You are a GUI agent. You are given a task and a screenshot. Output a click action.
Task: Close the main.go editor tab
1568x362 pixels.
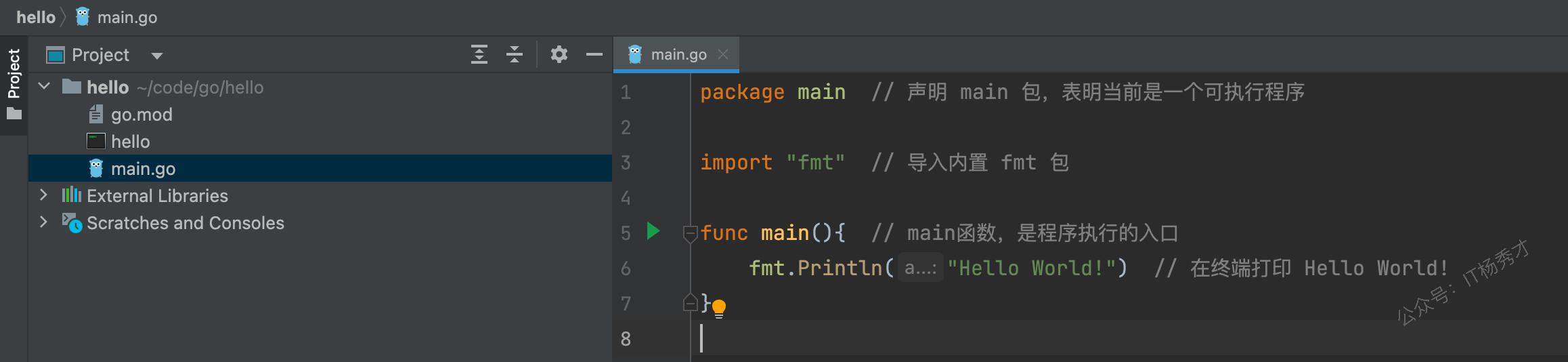click(723, 54)
